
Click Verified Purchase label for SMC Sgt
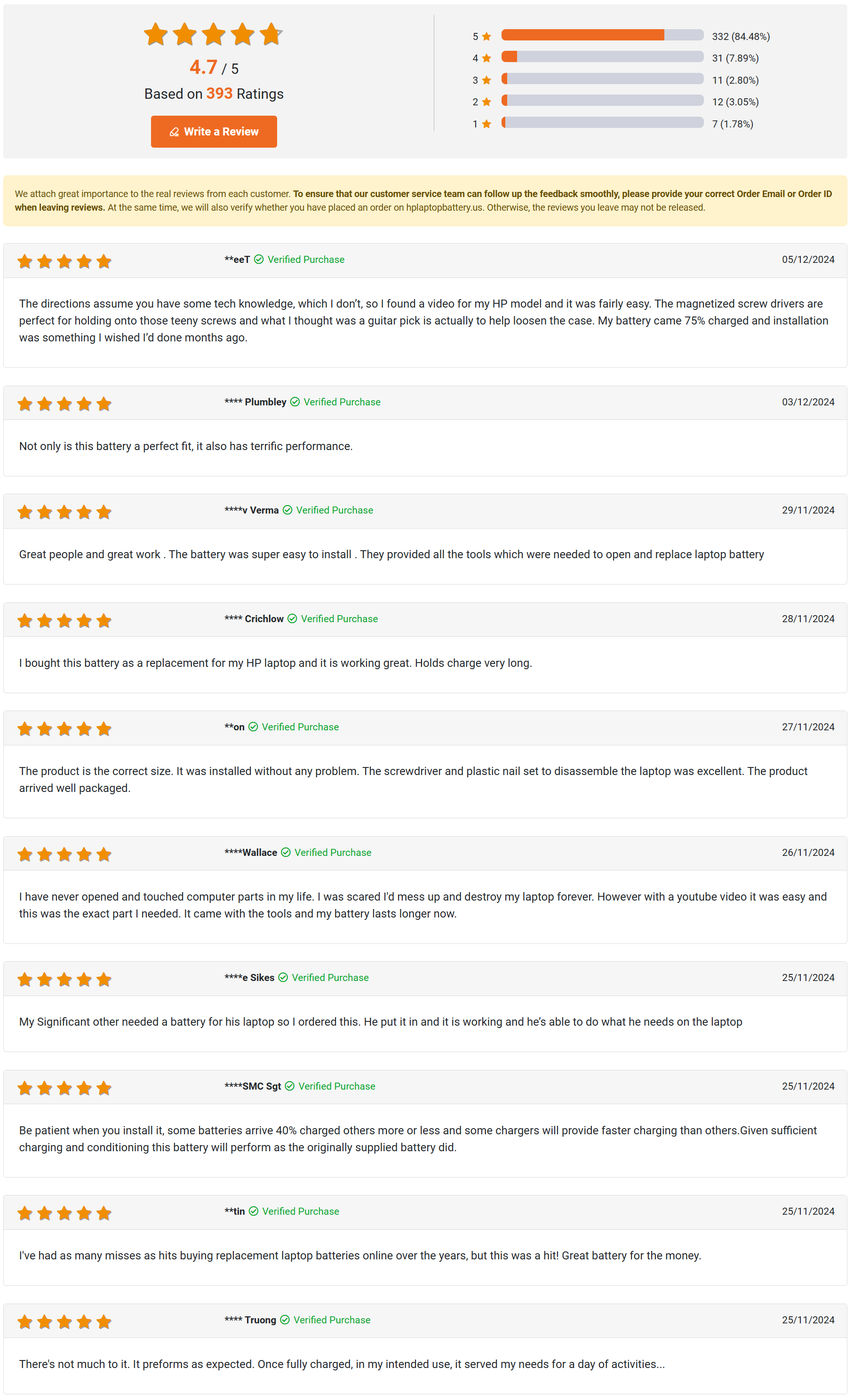coord(336,1086)
